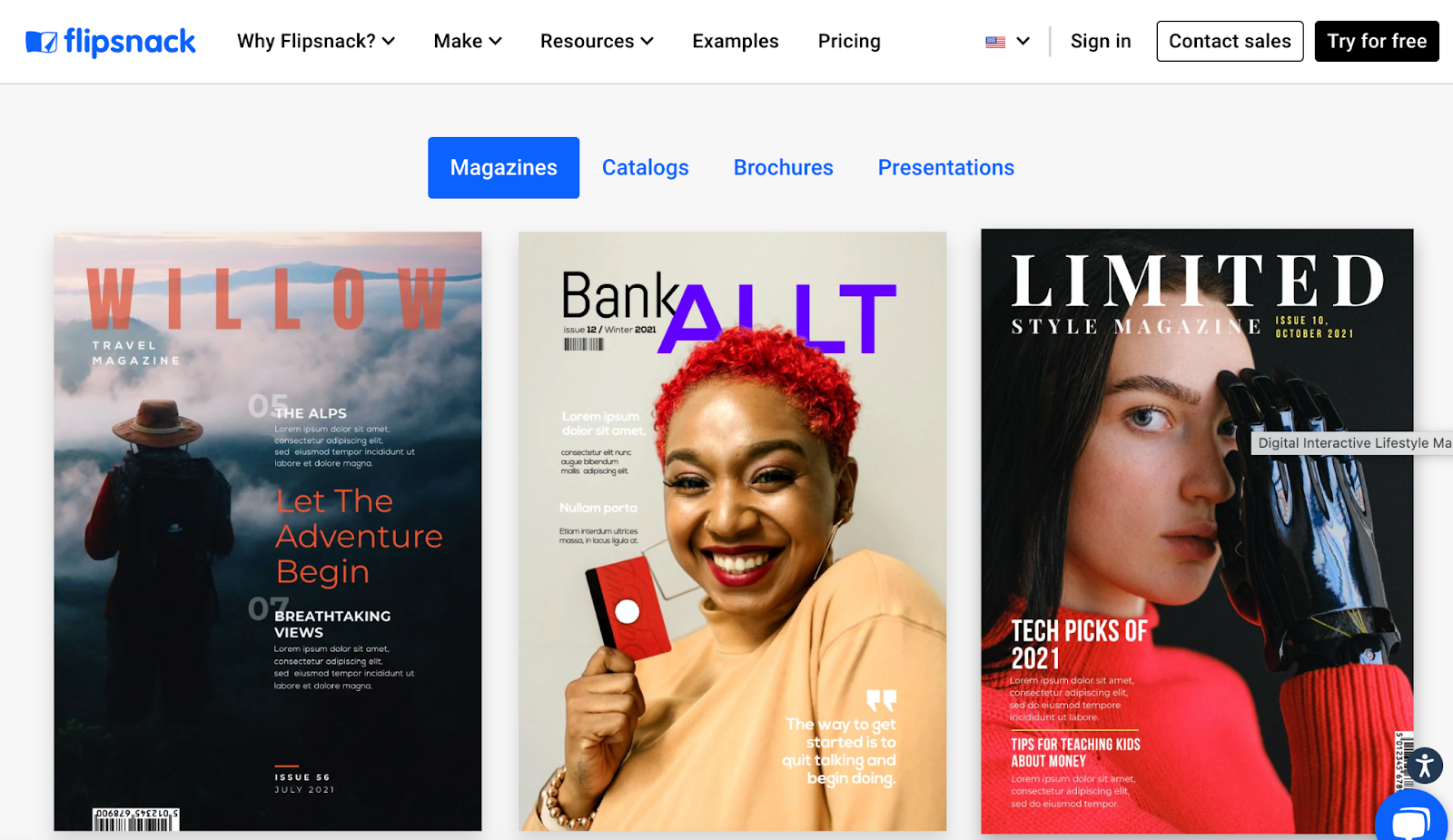
Task: Show the Presentations tab
Action: [946, 167]
